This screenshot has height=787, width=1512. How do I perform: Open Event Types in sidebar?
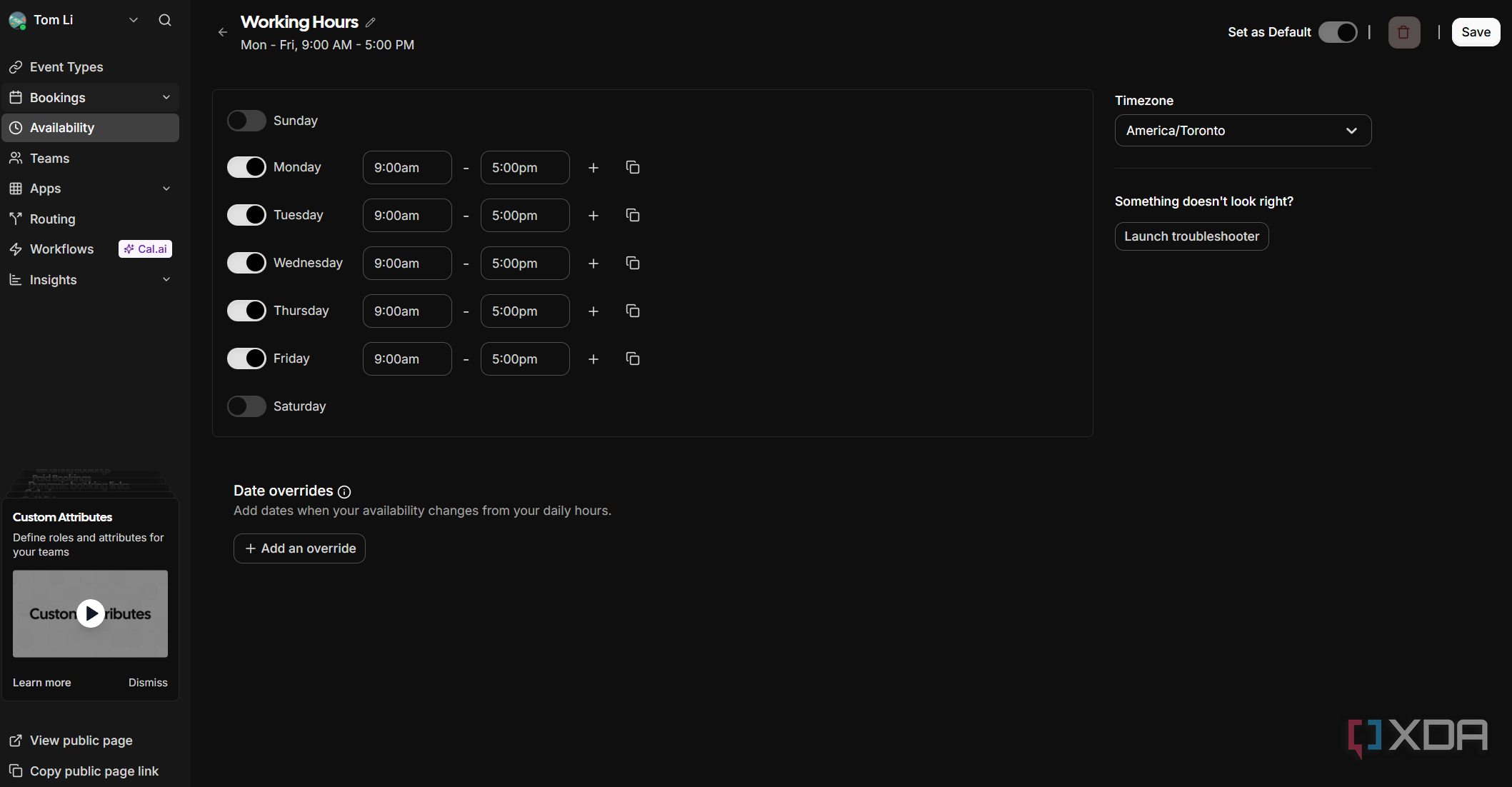tap(90, 67)
